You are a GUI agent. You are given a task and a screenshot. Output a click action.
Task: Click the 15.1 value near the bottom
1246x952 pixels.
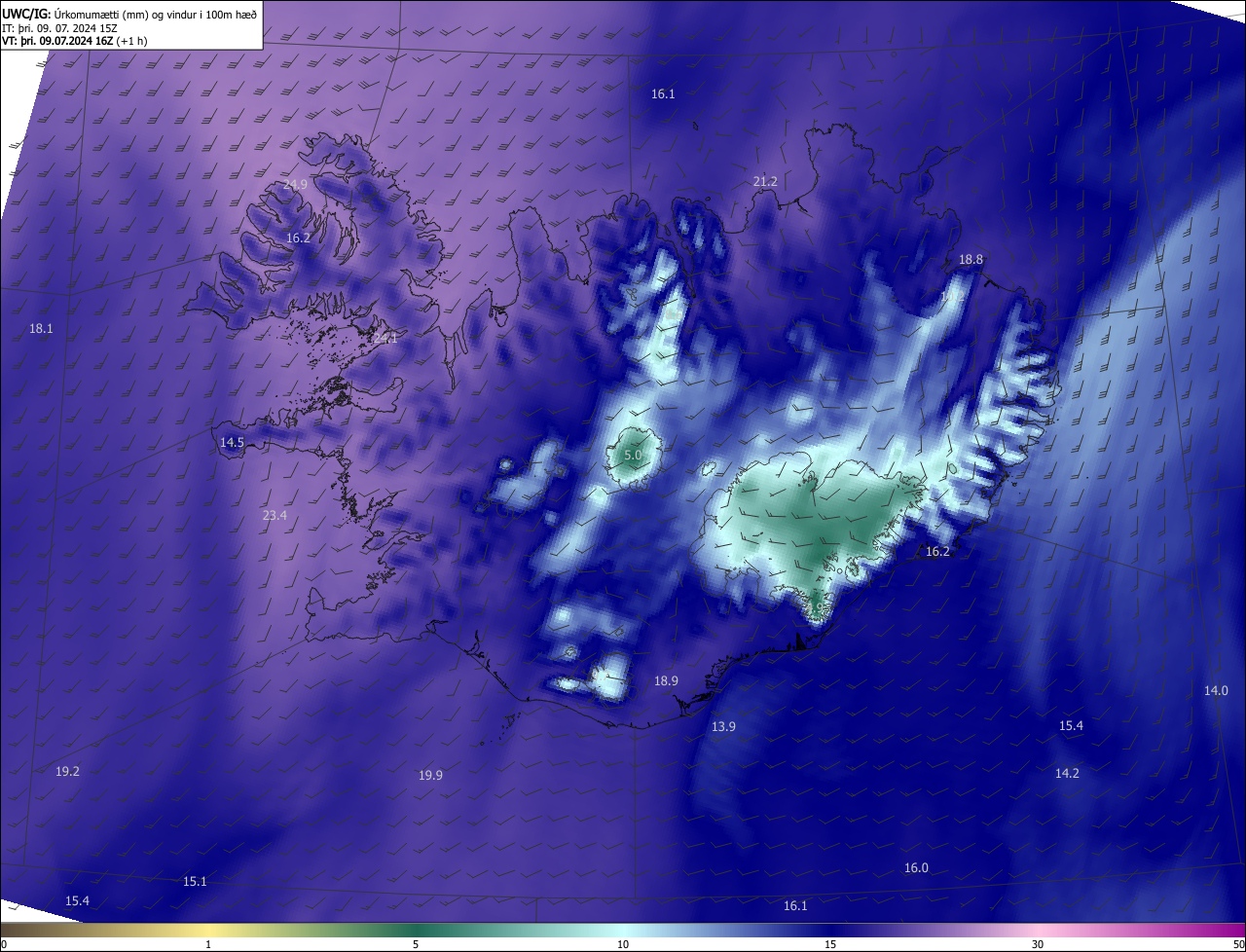point(195,882)
